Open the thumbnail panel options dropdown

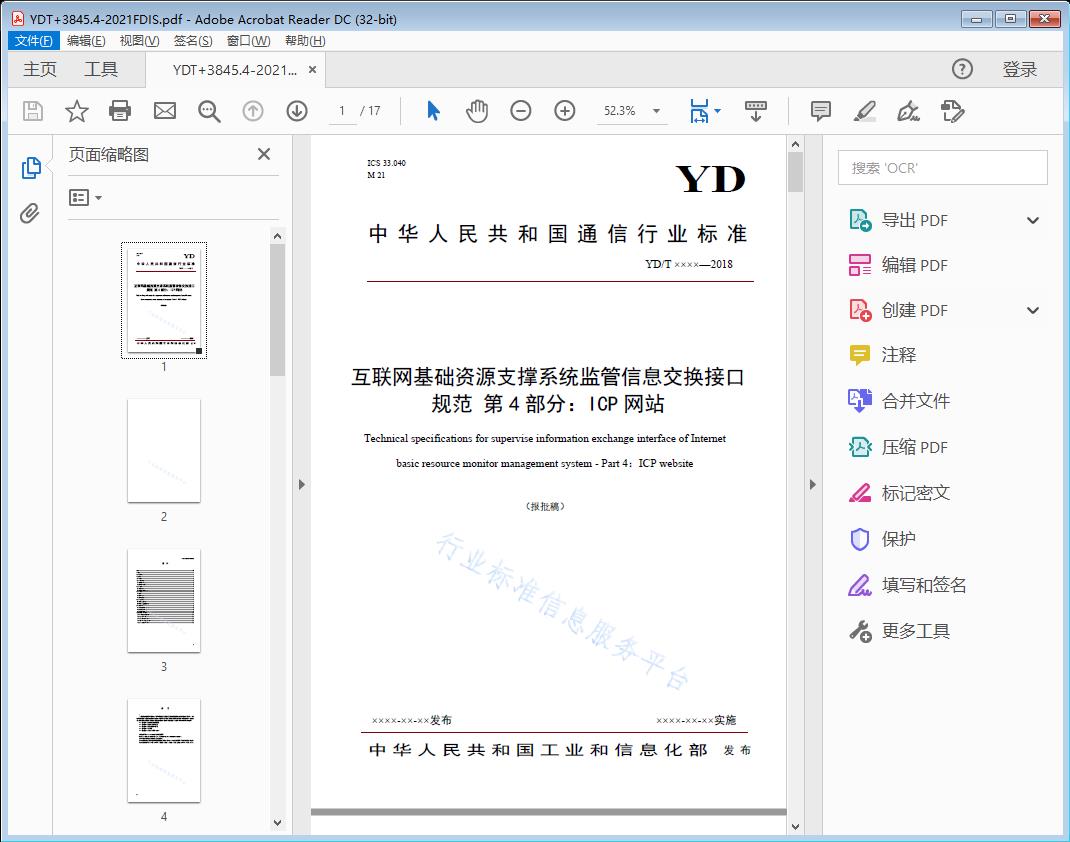84,197
